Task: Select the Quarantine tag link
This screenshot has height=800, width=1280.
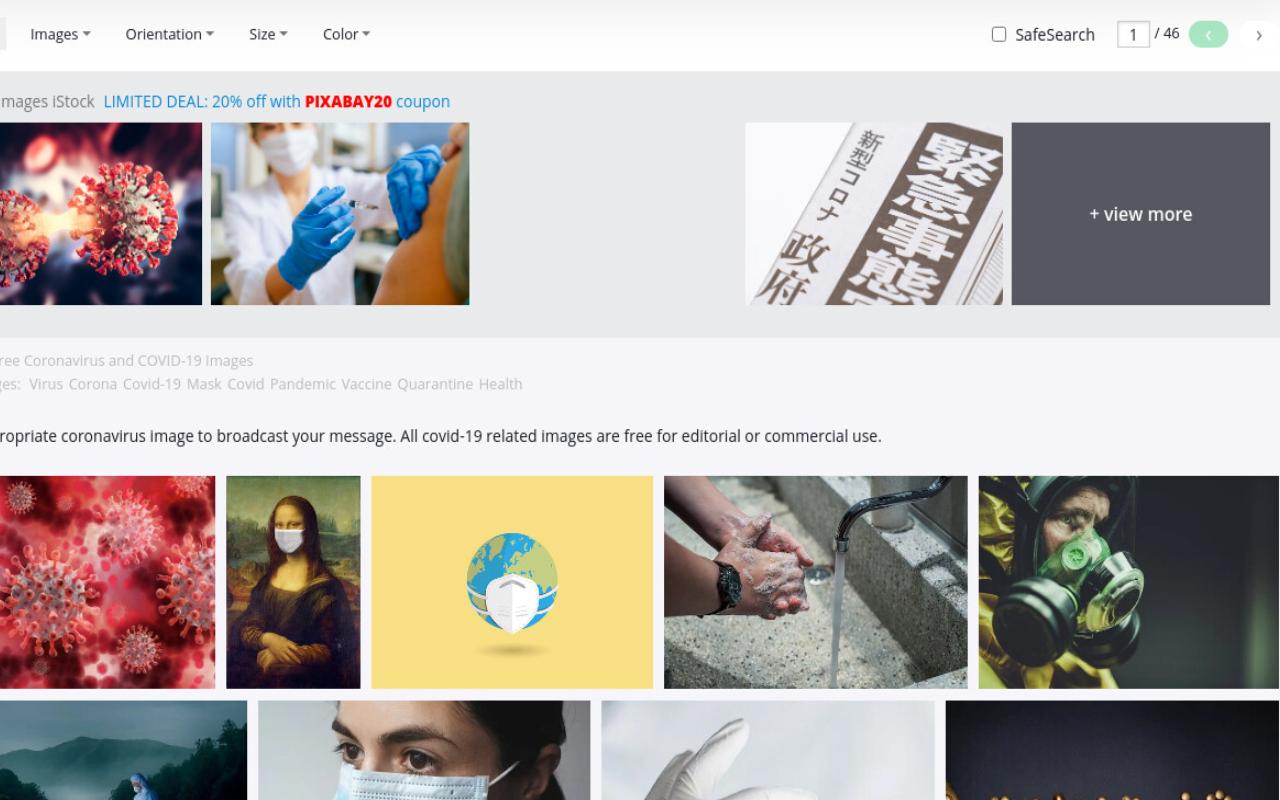Action: [x=435, y=384]
